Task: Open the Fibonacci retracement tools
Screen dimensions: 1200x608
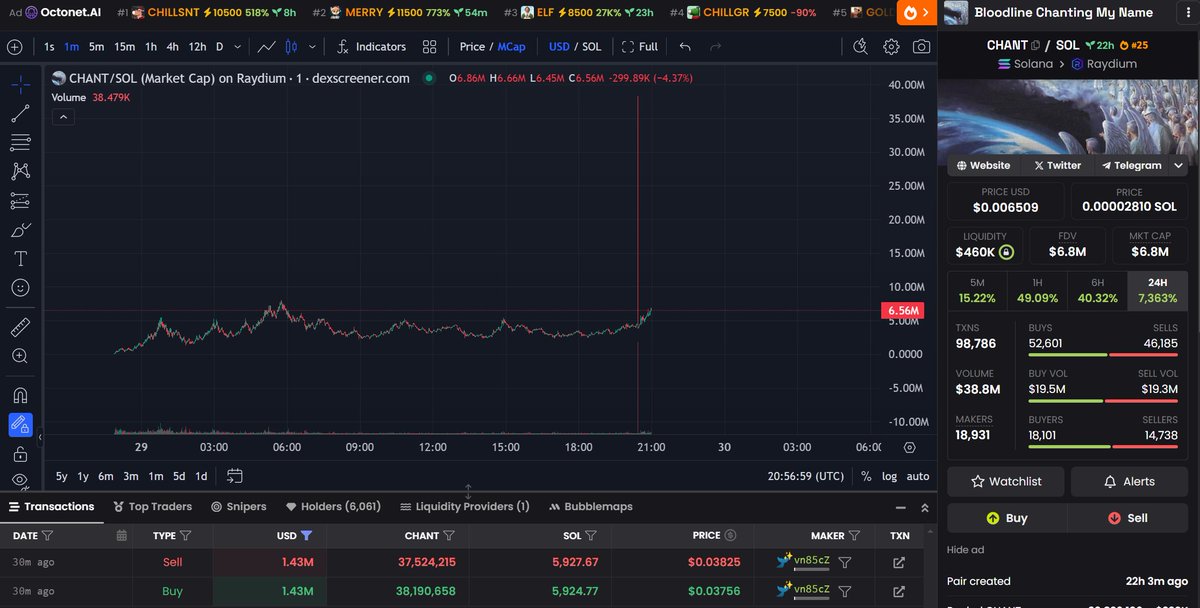Action: 20,143
